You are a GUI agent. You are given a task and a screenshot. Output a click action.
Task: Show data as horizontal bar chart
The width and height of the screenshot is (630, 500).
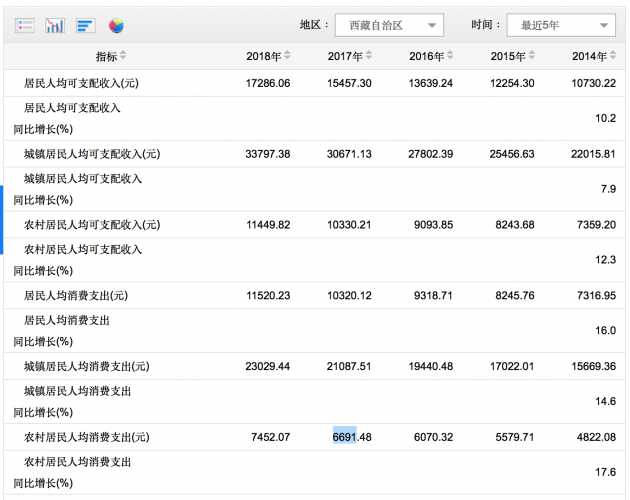click(x=85, y=25)
